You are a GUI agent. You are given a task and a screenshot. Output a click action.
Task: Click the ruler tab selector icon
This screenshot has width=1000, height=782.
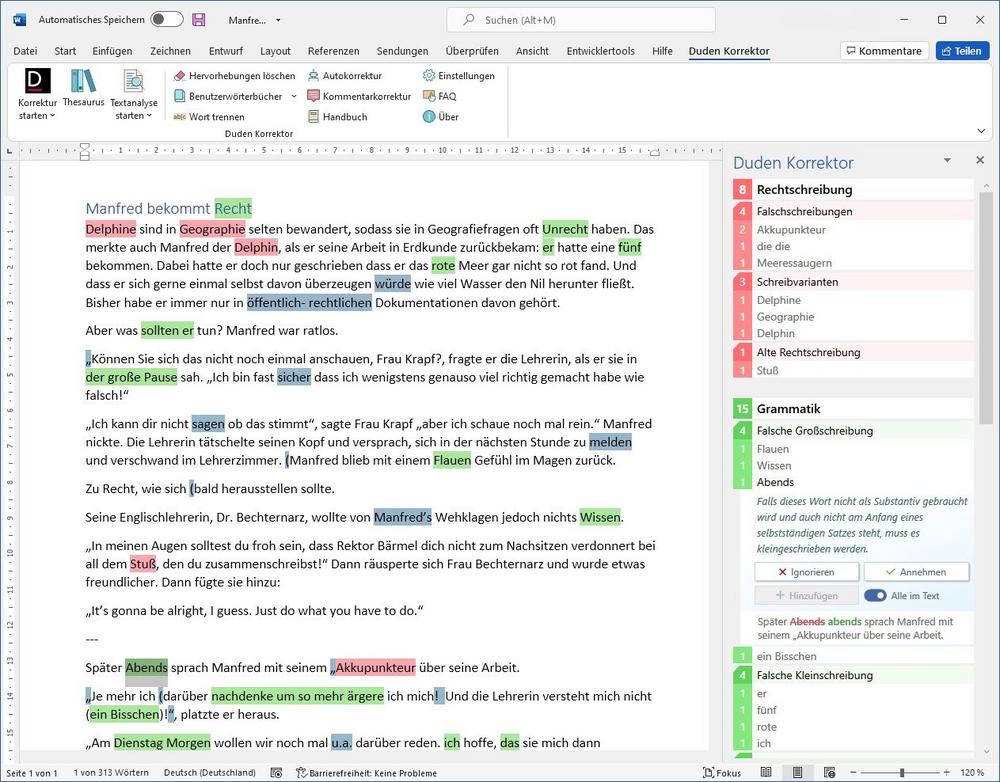coord(9,151)
